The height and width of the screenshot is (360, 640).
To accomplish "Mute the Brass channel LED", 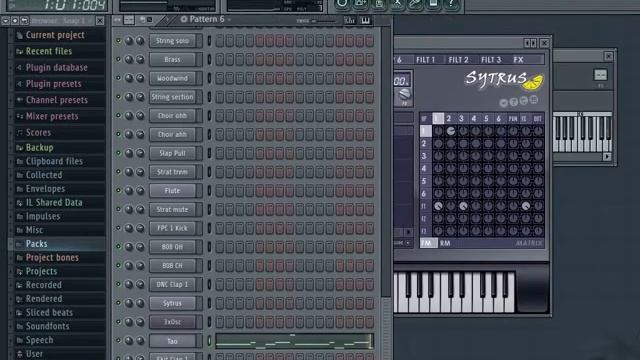I will (x=118, y=59).
